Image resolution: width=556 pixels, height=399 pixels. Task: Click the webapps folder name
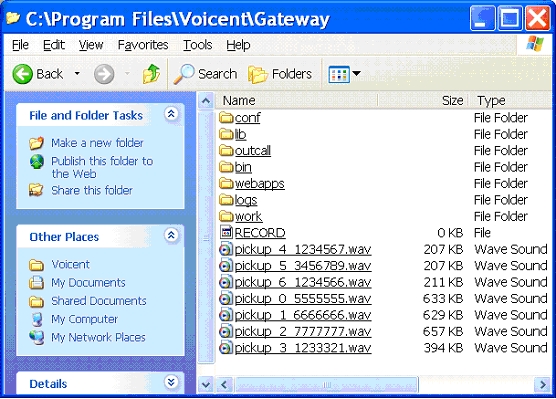[x=260, y=184]
